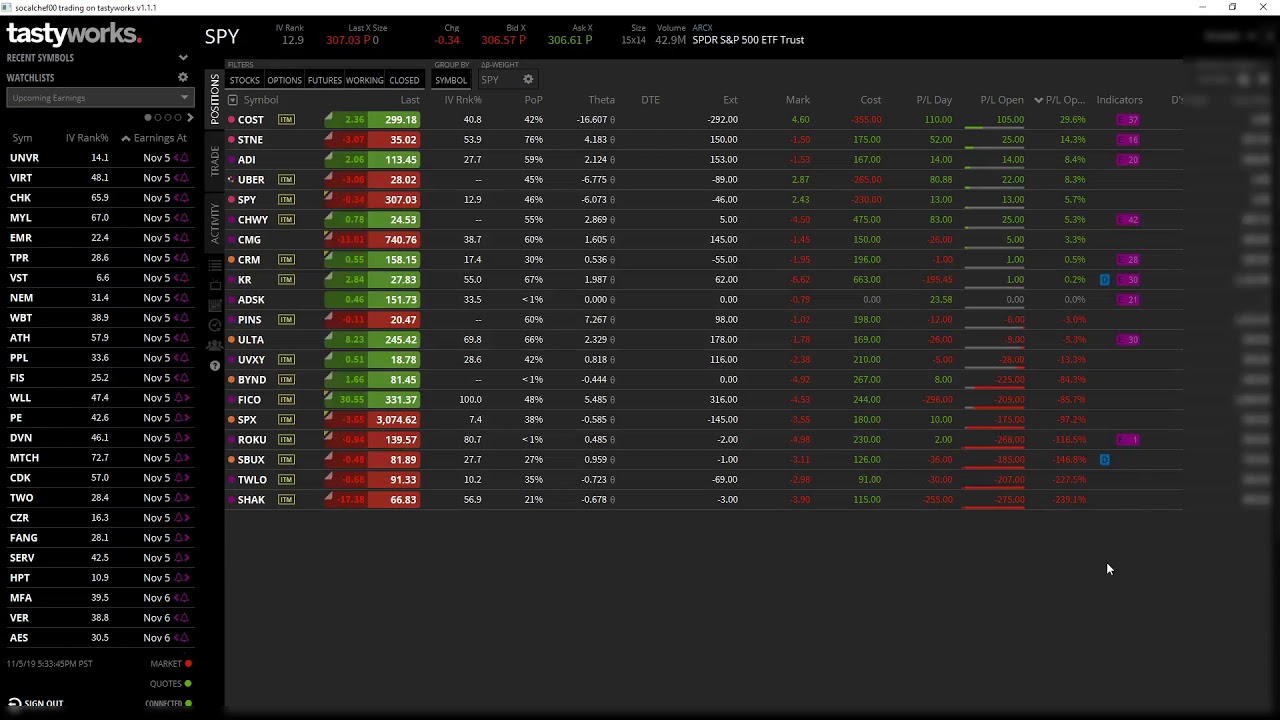The image size is (1280, 720).
Task: Click the SIGN OUT button
Action: [x=36, y=704]
